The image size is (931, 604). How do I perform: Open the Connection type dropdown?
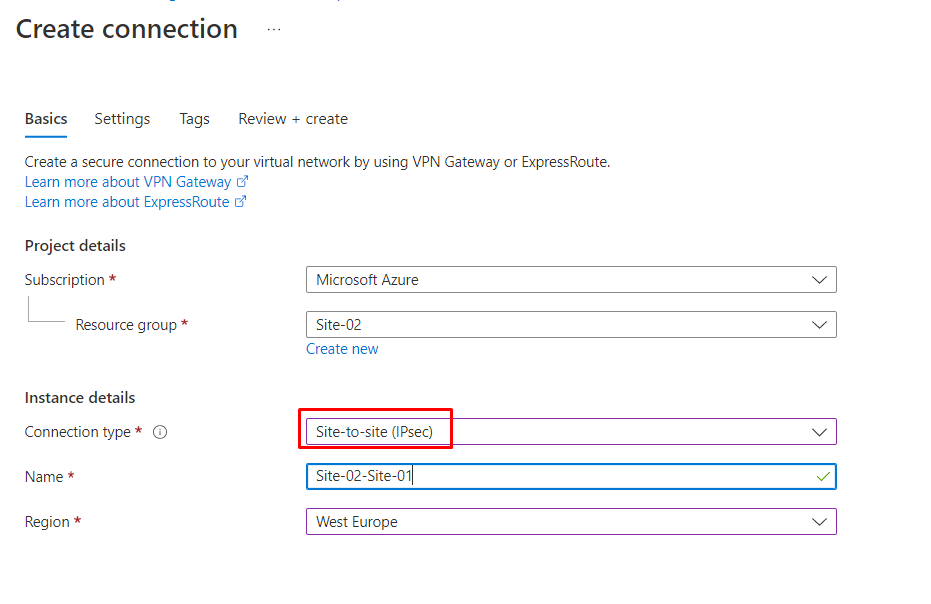click(x=820, y=431)
